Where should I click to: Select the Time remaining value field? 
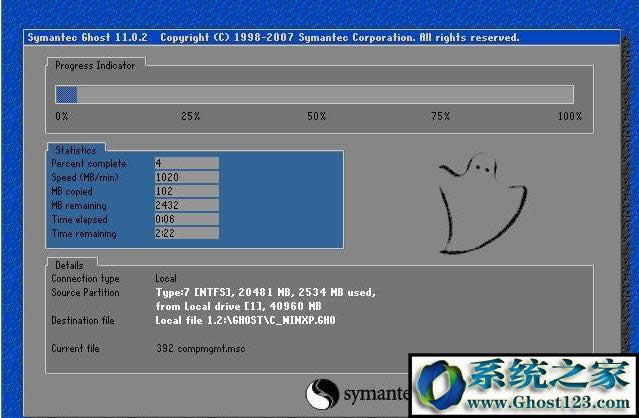186,233
